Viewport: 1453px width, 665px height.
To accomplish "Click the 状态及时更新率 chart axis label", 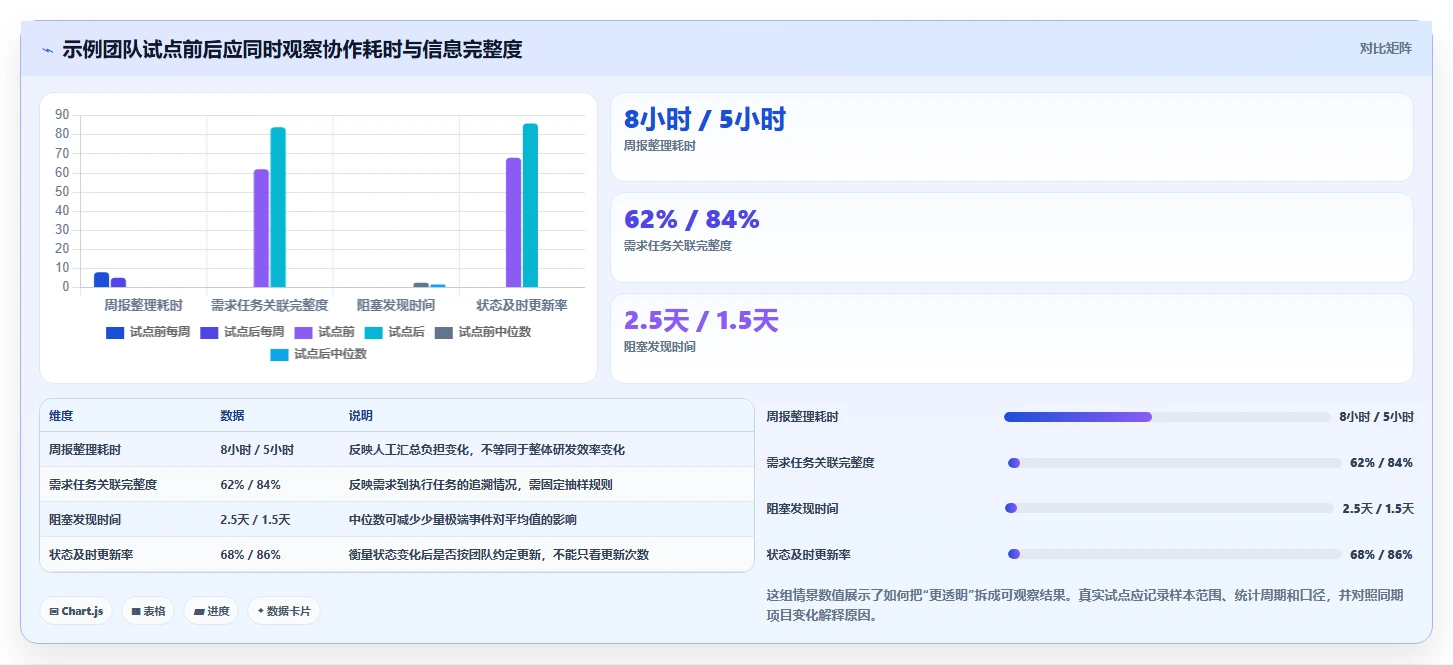I will [x=522, y=305].
